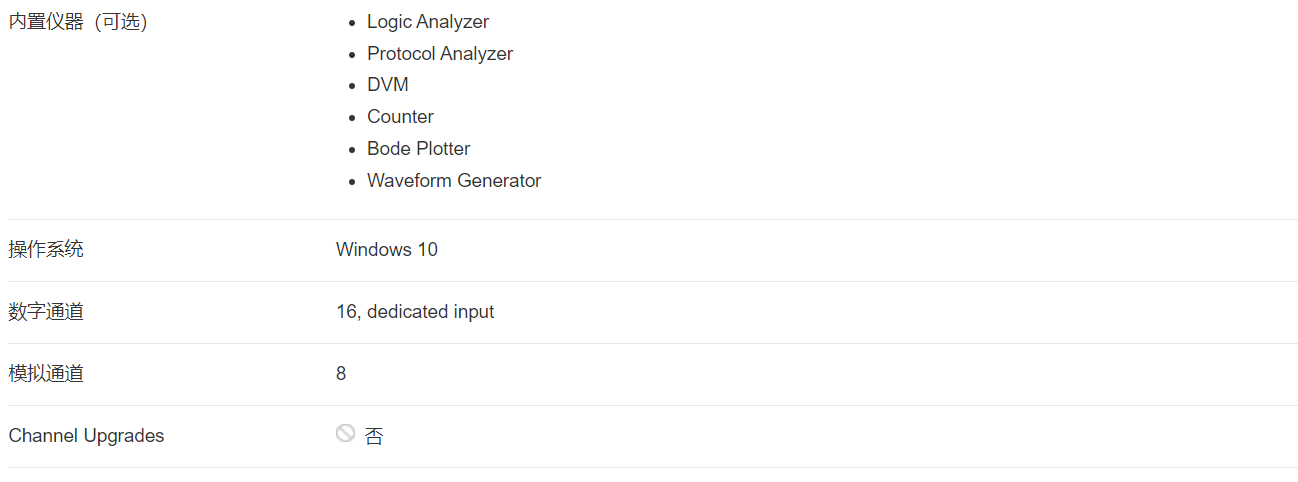1298x482 pixels.
Task: Click the 否 value text
Action: (x=374, y=436)
